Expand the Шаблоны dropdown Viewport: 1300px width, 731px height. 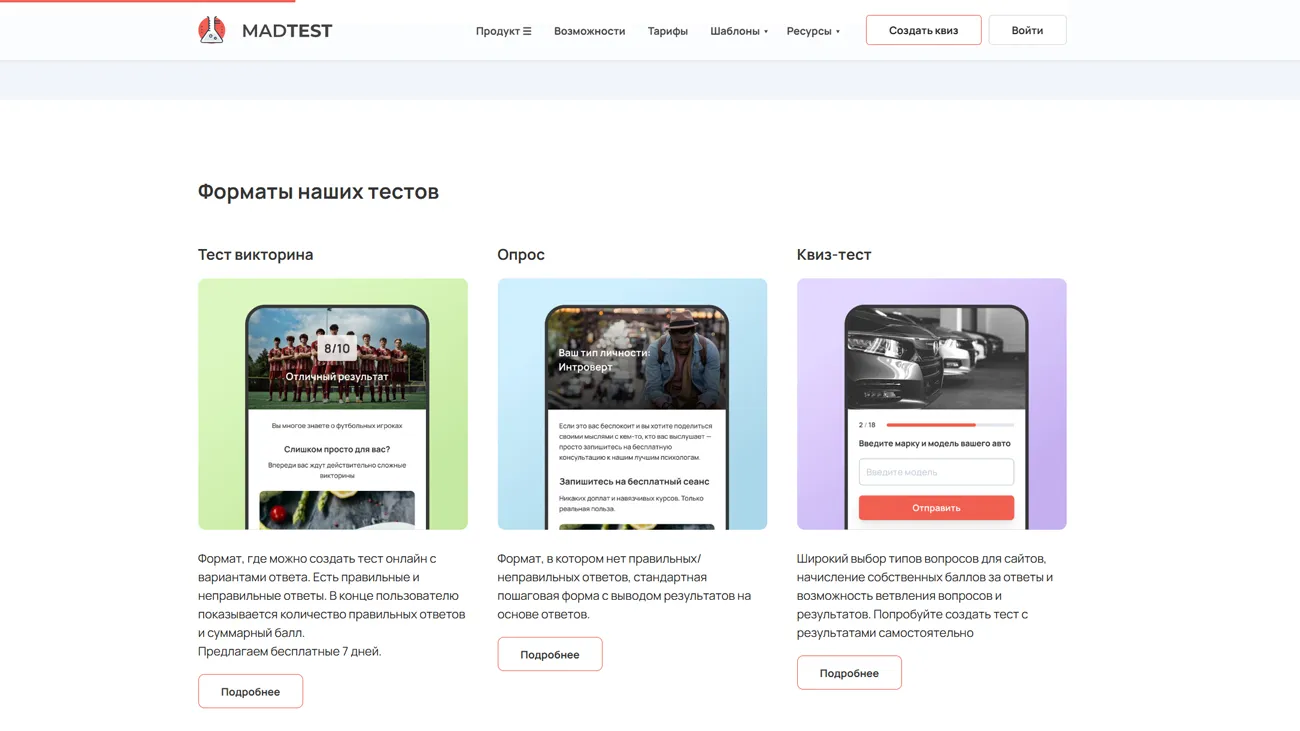click(739, 31)
